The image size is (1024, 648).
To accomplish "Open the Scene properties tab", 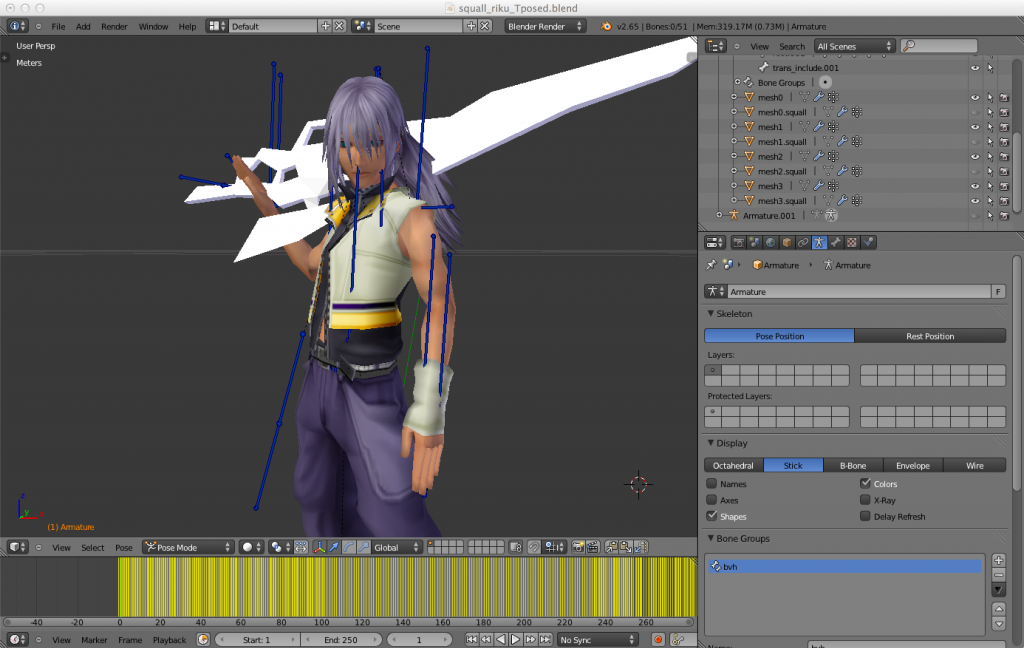I will point(755,242).
